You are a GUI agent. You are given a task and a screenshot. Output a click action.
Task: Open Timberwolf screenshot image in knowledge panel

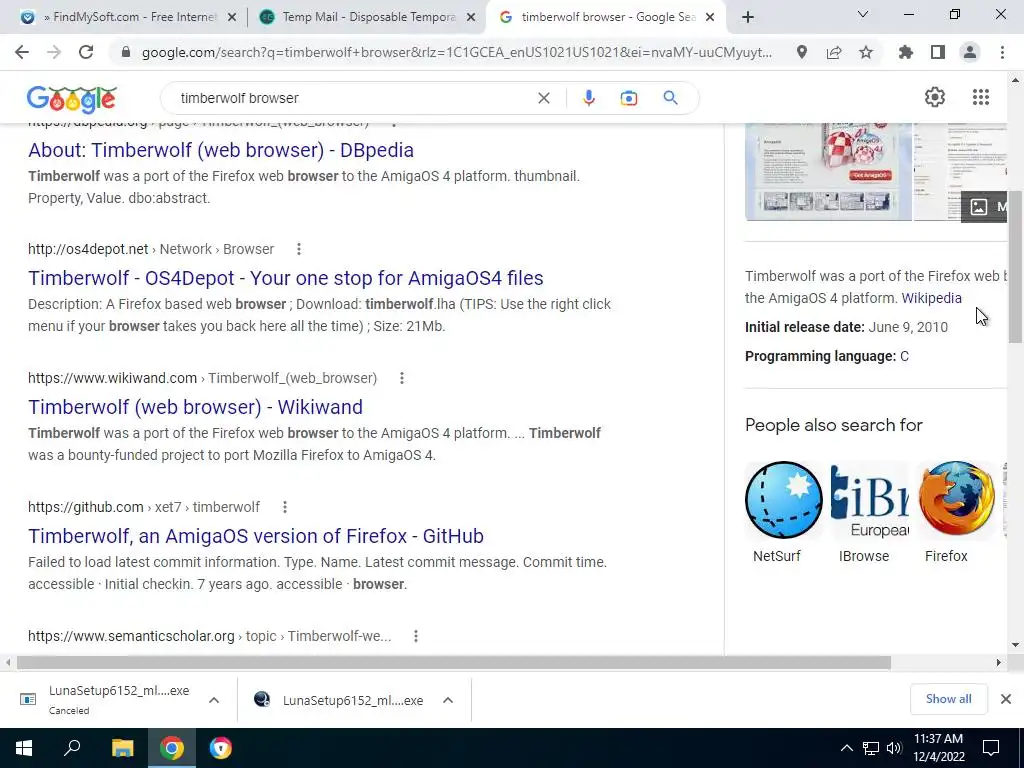pos(828,172)
